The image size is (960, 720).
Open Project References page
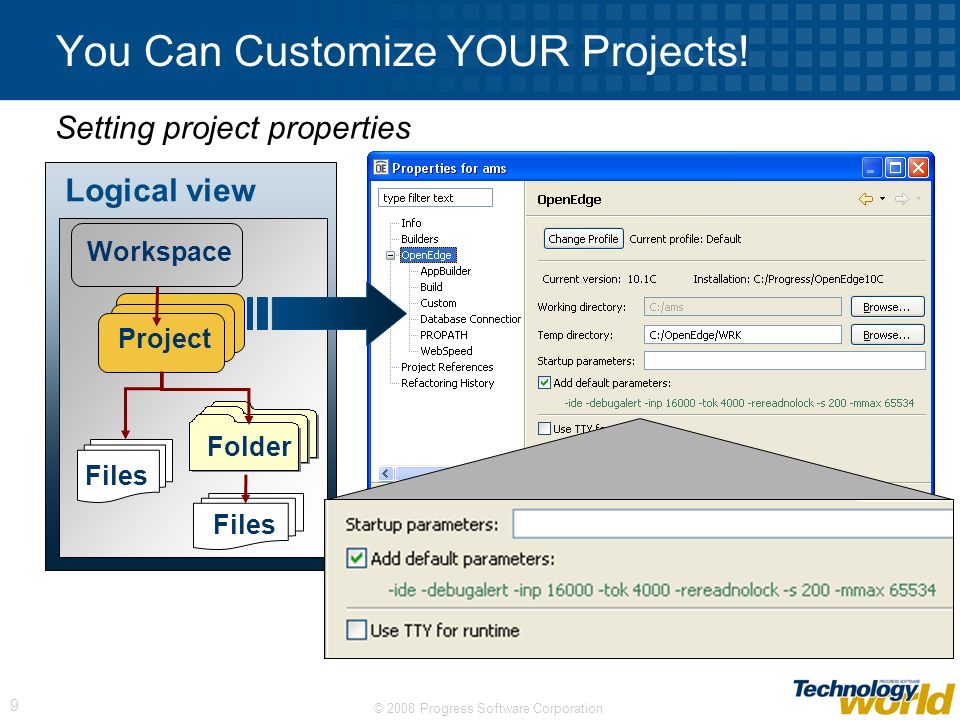coord(447,367)
